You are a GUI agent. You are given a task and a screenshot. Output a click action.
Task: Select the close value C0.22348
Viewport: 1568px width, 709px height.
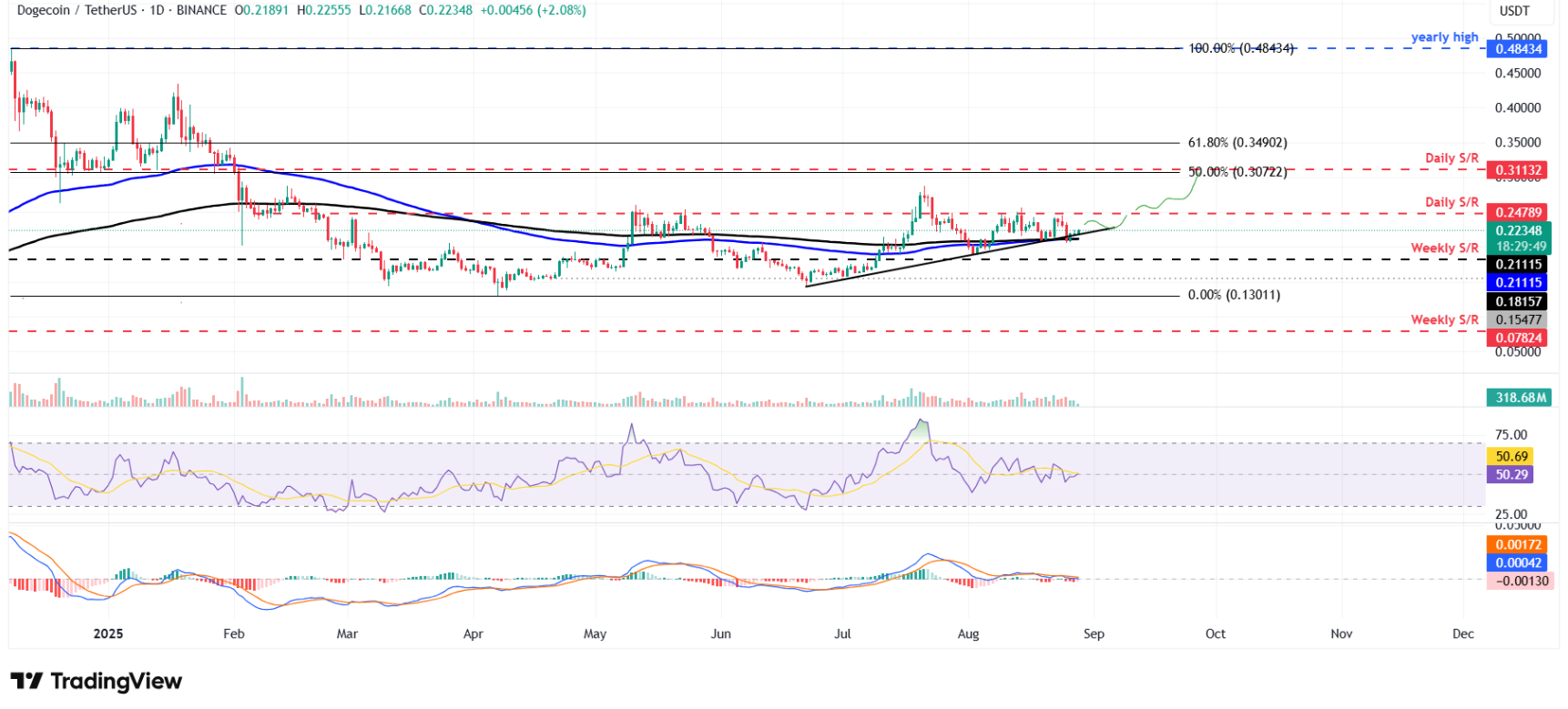pos(446,10)
